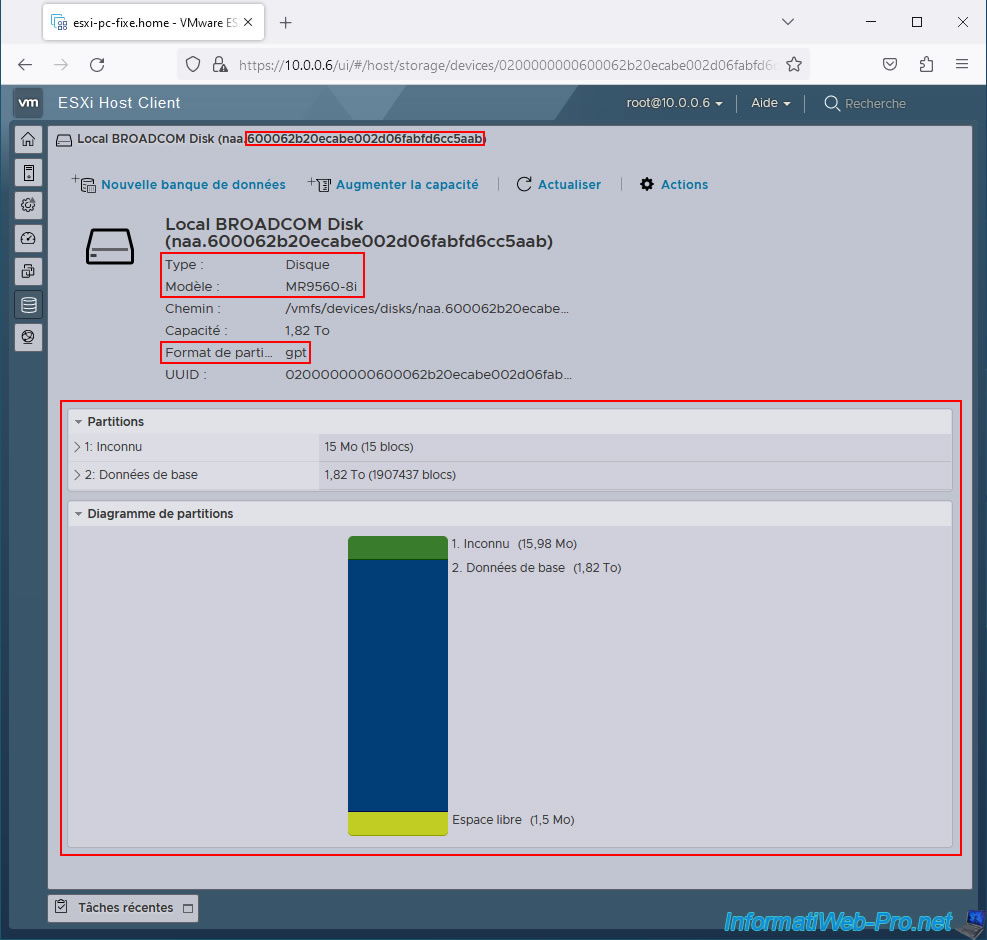
Task: Click Augmenter la capacité
Action: click(407, 184)
